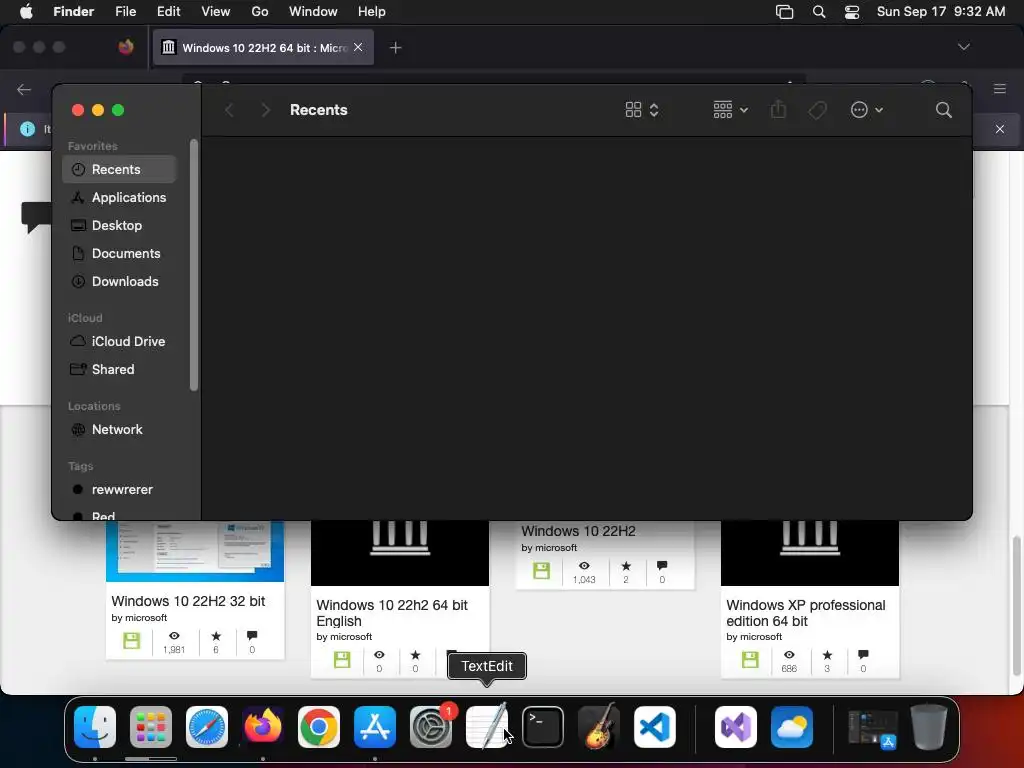The height and width of the screenshot is (768, 1024).
Task: Click the Finder sidebar scrollbar
Action: click(193, 265)
